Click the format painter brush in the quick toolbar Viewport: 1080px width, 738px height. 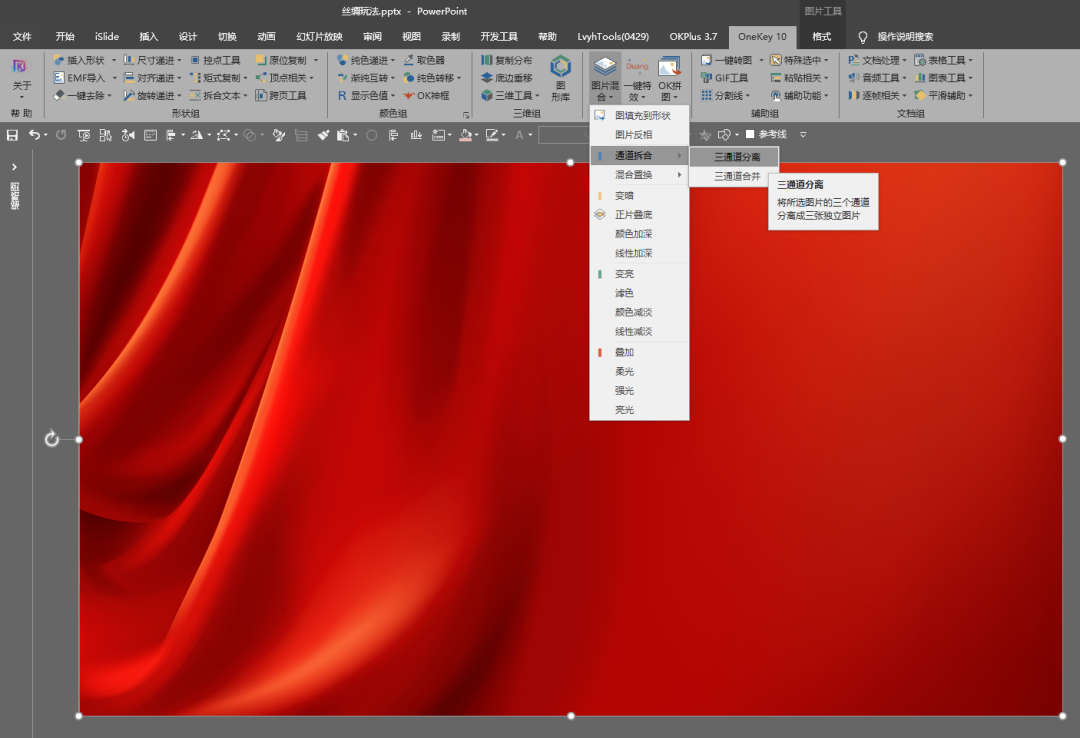(323, 135)
